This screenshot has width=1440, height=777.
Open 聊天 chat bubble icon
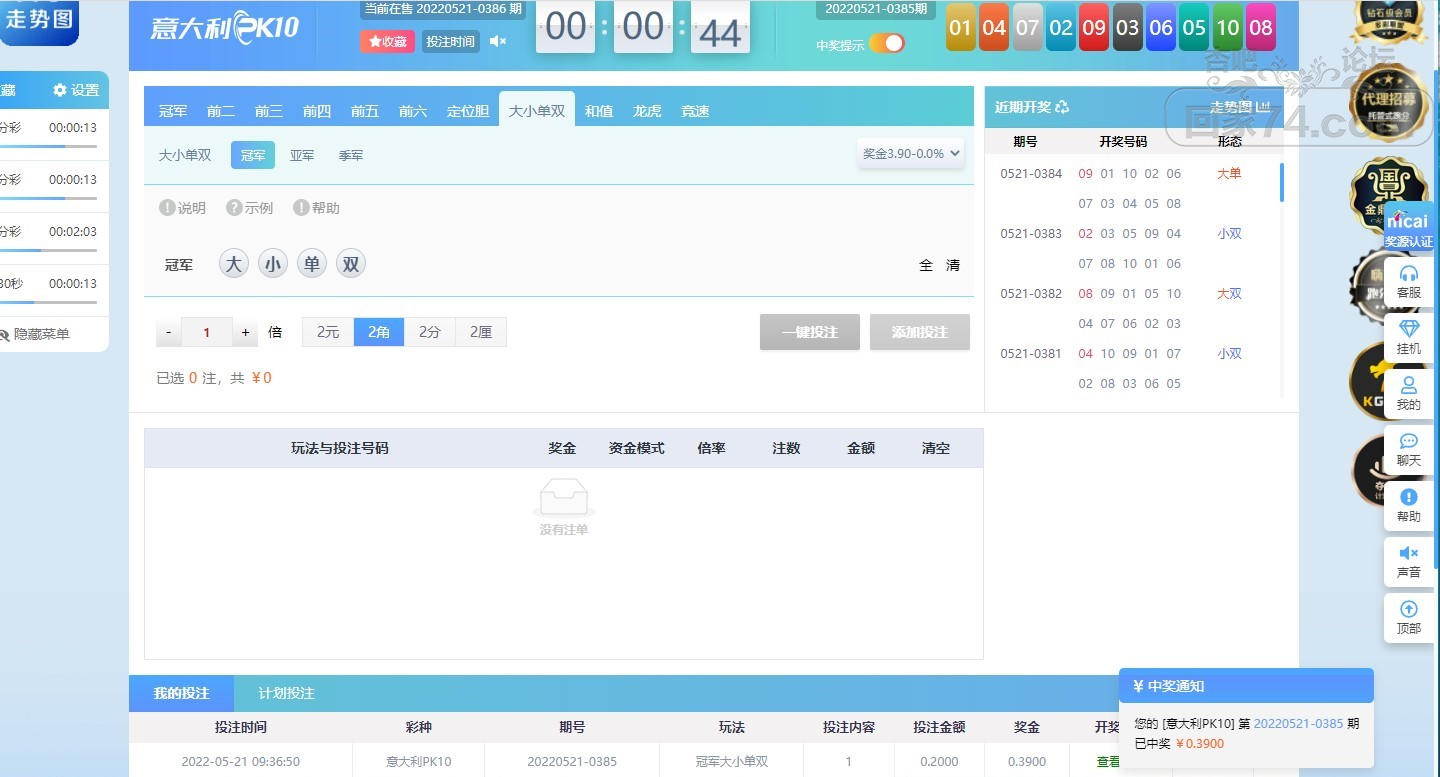(x=1409, y=441)
